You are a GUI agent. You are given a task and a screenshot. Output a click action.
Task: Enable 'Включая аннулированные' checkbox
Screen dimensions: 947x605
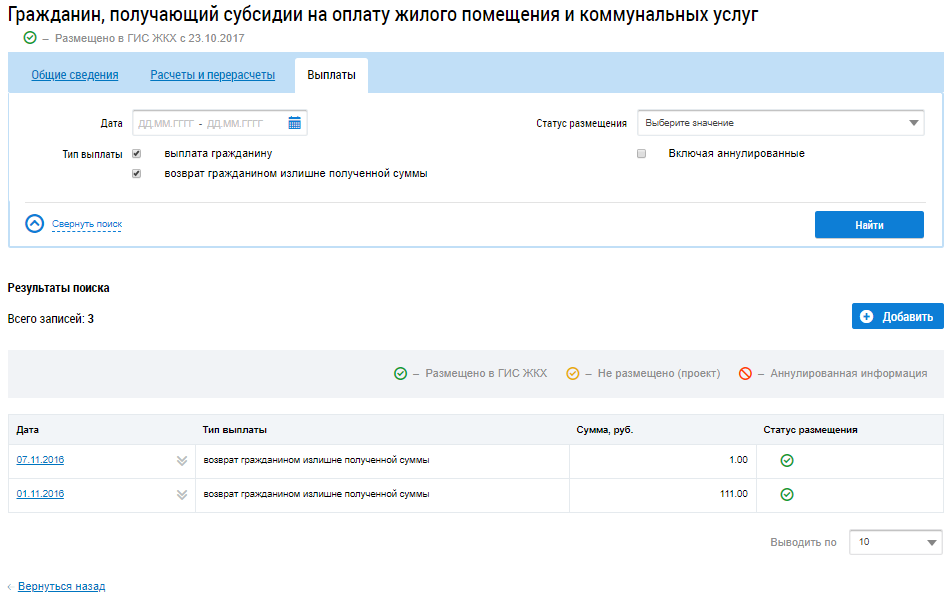tap(642, 154)
